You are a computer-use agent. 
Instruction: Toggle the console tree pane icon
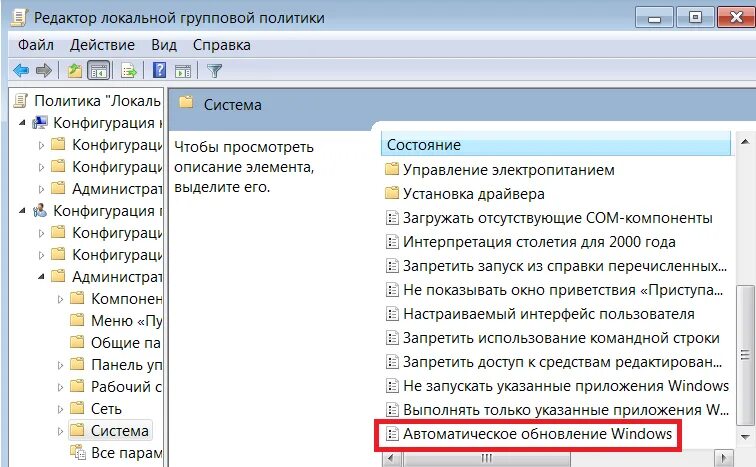(x=99, y=71)
